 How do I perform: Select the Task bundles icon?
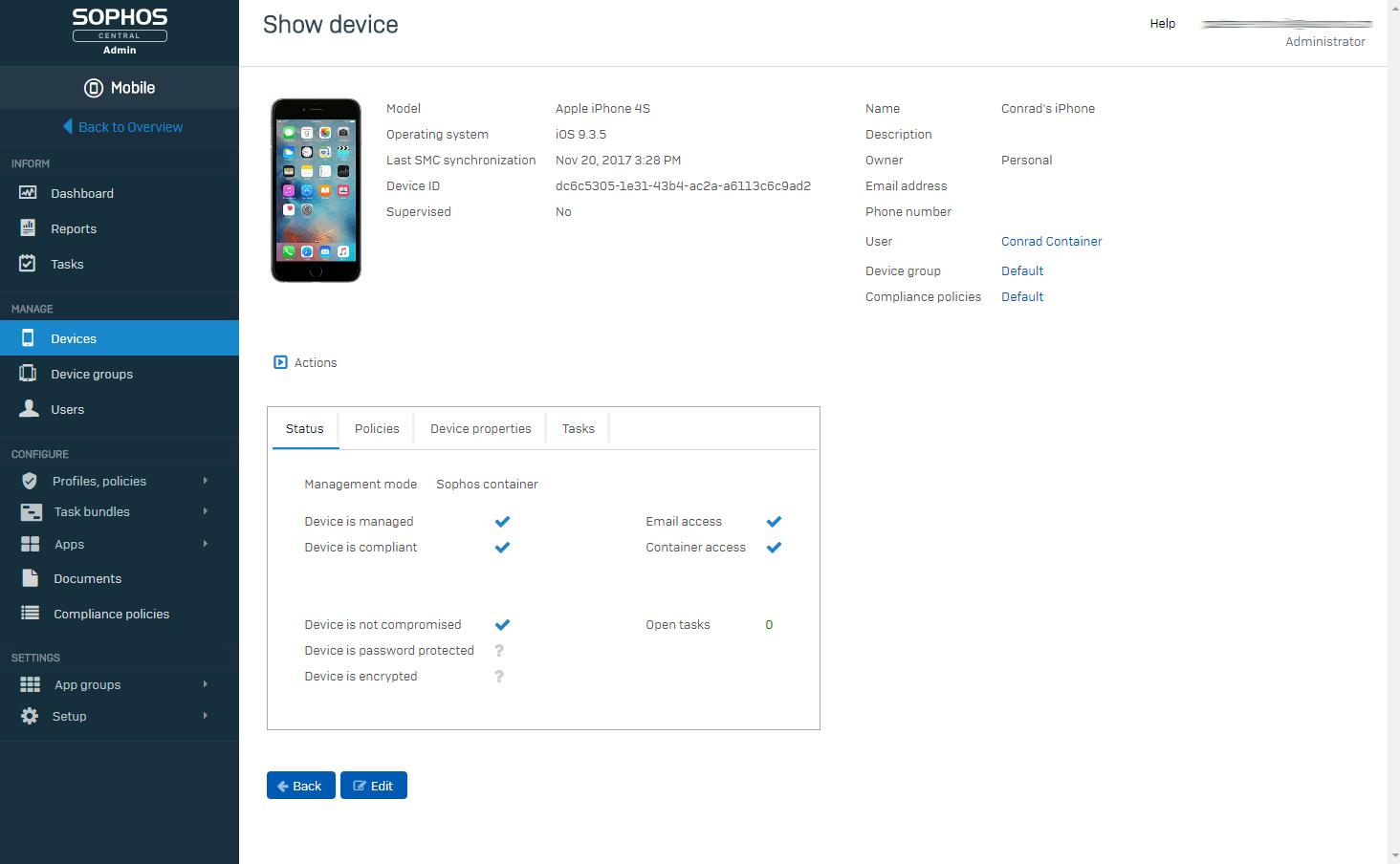(x=31, y=511)
